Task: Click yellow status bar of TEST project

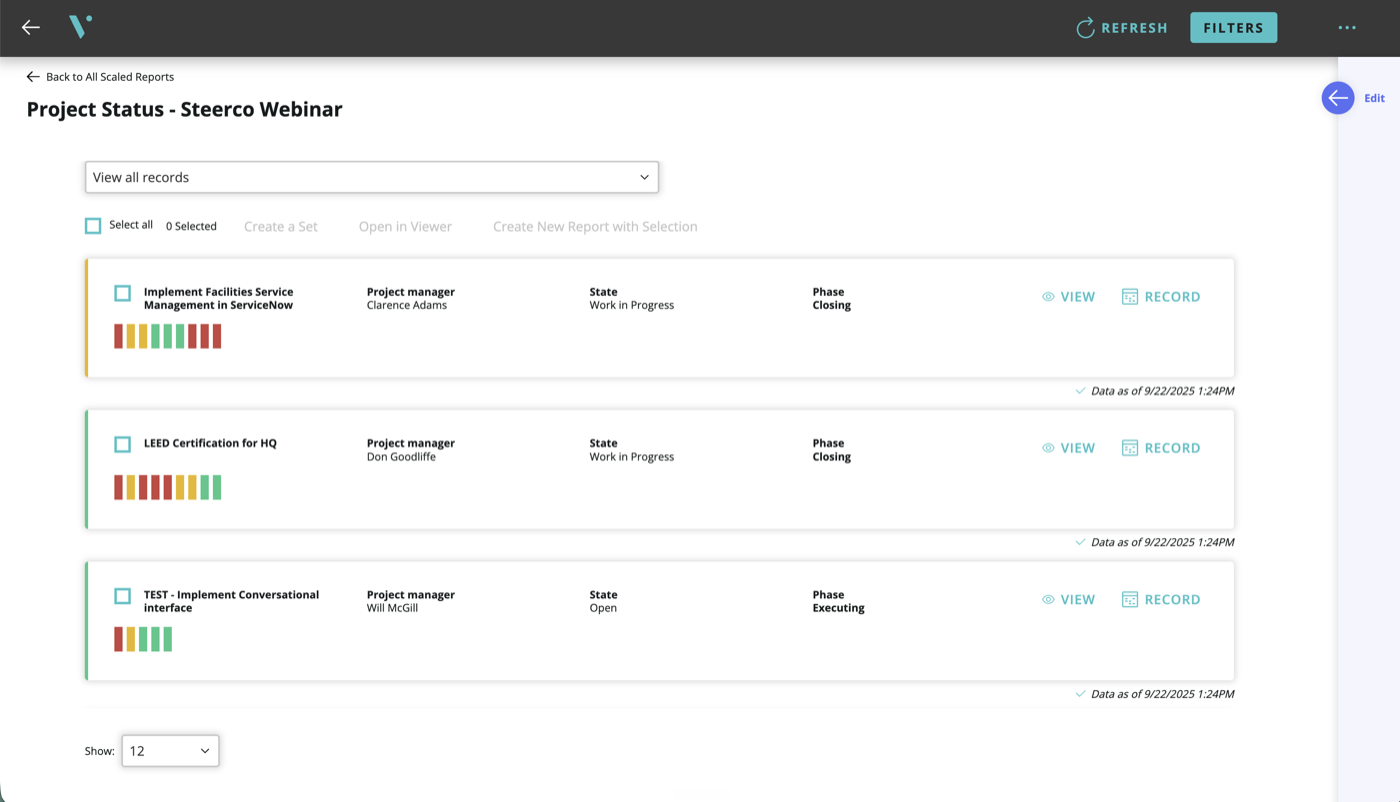Action: point(131,639)
